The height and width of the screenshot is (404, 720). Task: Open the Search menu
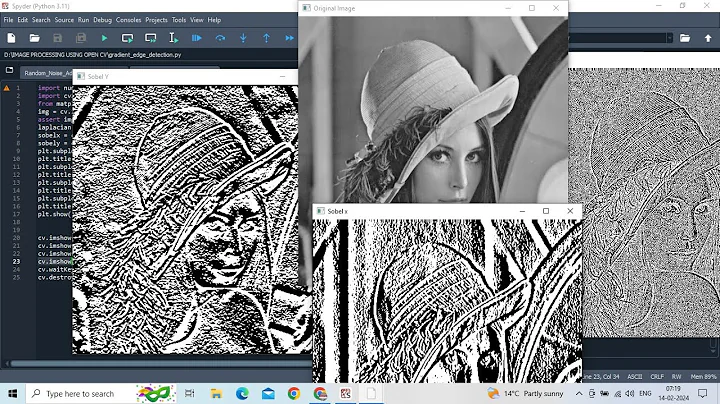click(x=41, y=20)
